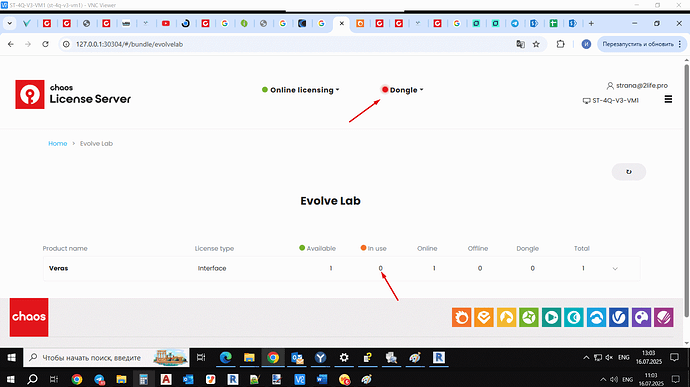Click the teal play-arrow Player icon
The height and width of the screenshot is (387, 690).
pyautogui.click(x=551, y=317)
